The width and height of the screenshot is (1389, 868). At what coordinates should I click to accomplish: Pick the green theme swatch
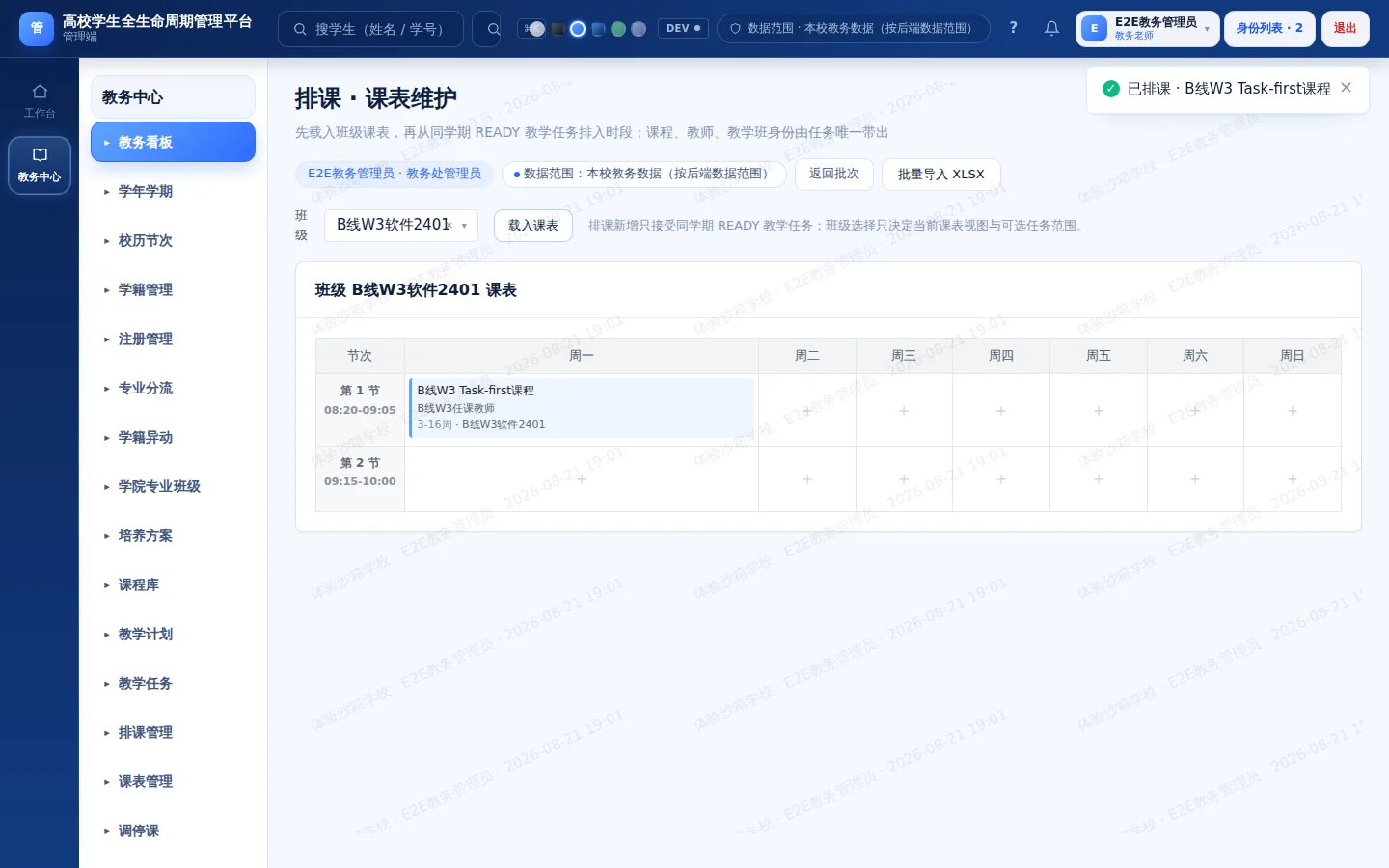tap(618, 29)
